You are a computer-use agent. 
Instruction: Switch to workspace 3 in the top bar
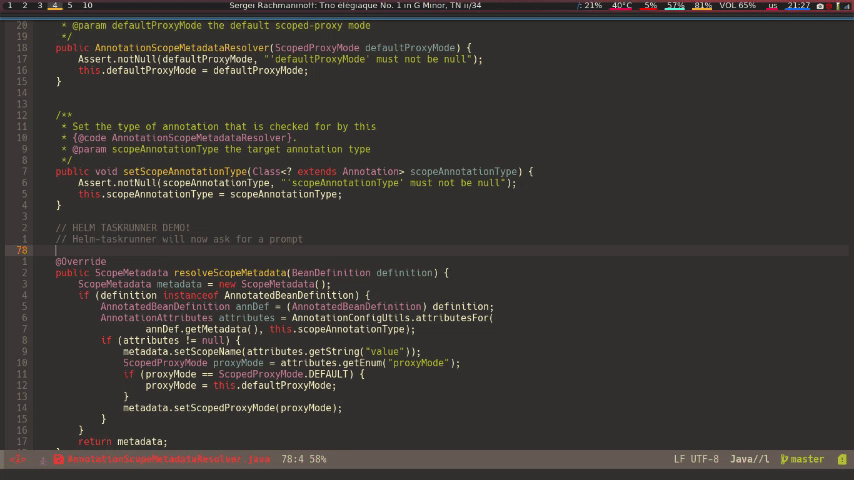tap(40, 5)
